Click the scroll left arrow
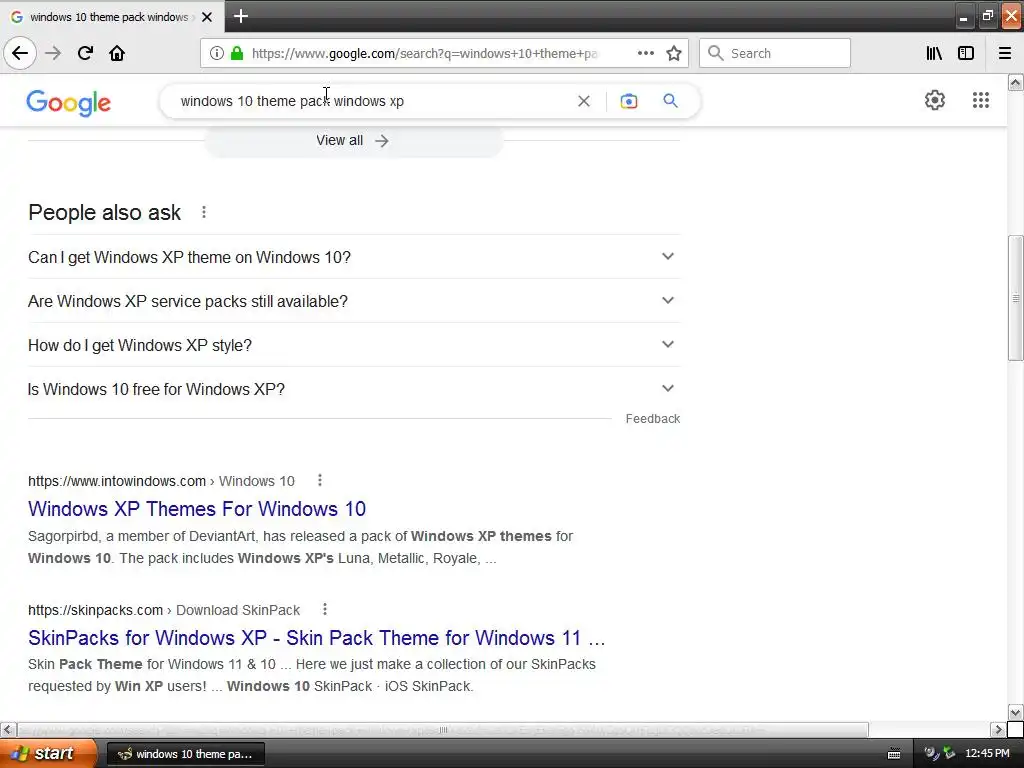The height and width of the screenshot is (768, 1024). [x=8, y=729]
